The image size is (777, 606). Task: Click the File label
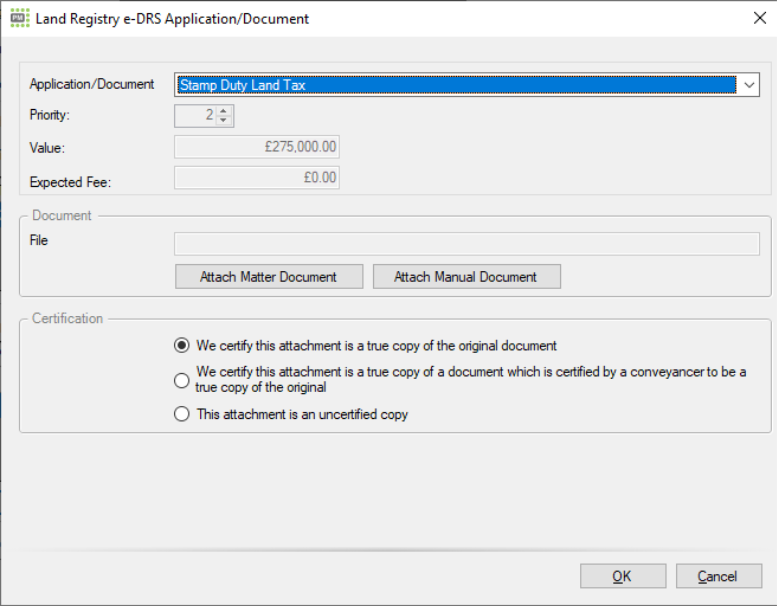coord(39,240)
